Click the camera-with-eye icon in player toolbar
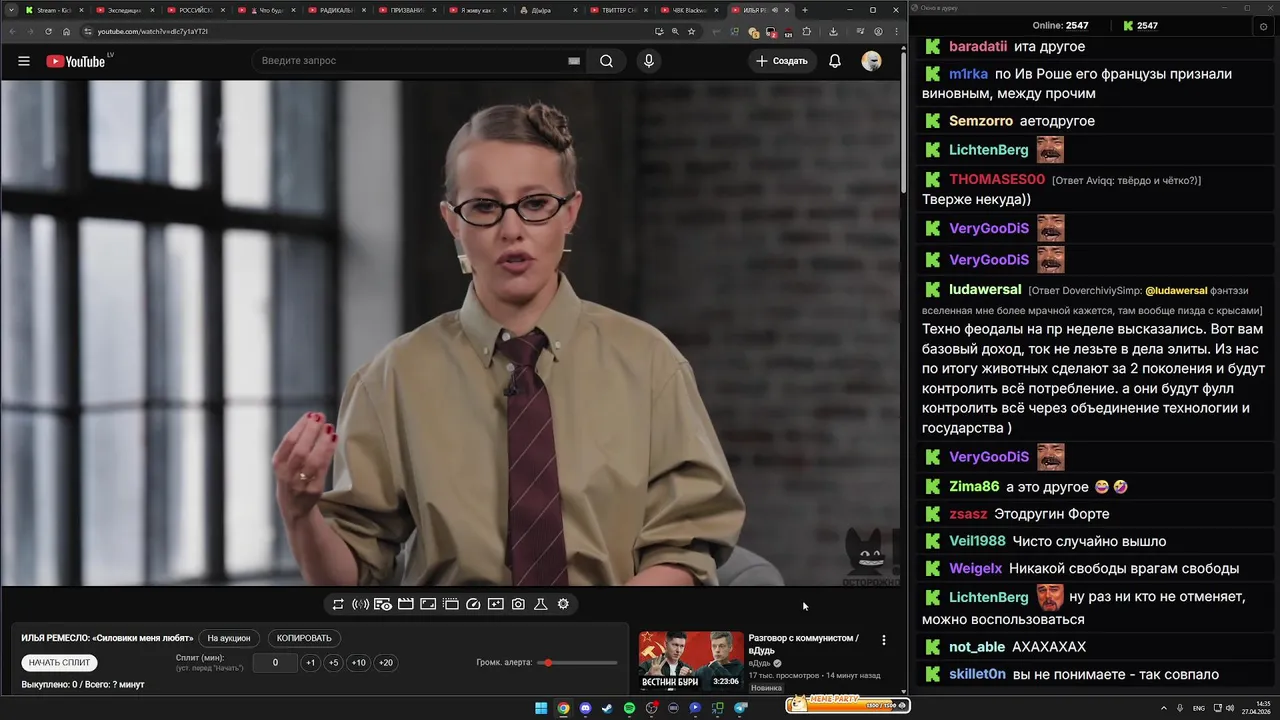1280x720 pixels. click(x=383, y=604)
